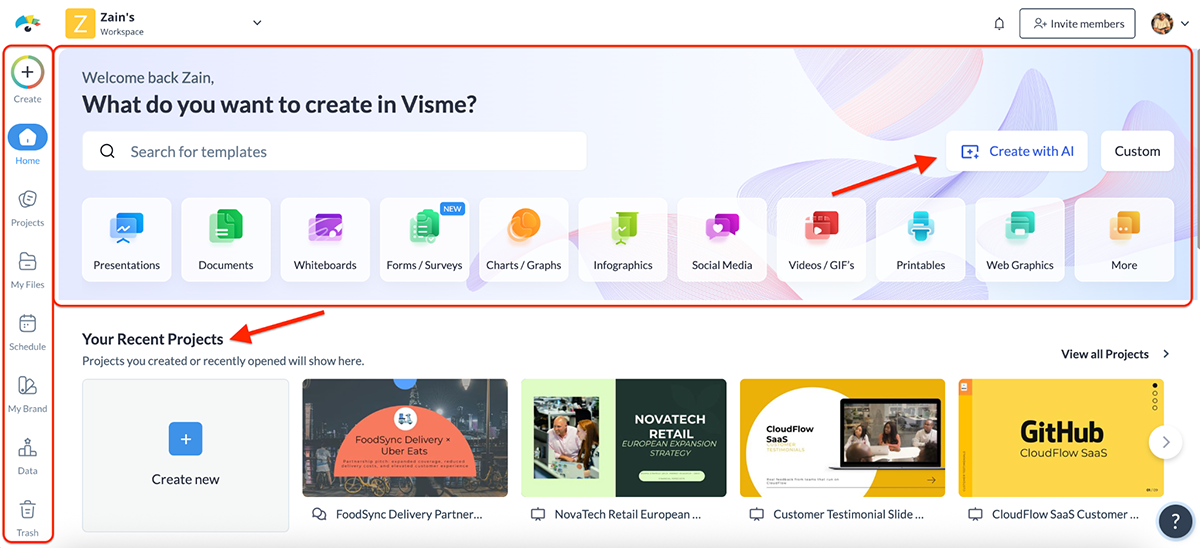The height and width of the screenshot is (548, 1200).
Task: Switch to the Home tab in sidebar
Action: (27, 138)
